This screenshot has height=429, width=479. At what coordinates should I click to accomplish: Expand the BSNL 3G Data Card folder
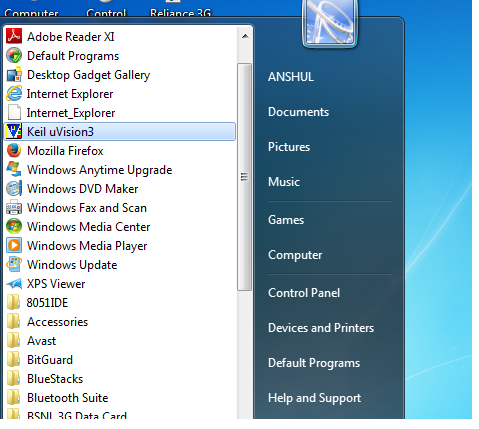(77, 415)
